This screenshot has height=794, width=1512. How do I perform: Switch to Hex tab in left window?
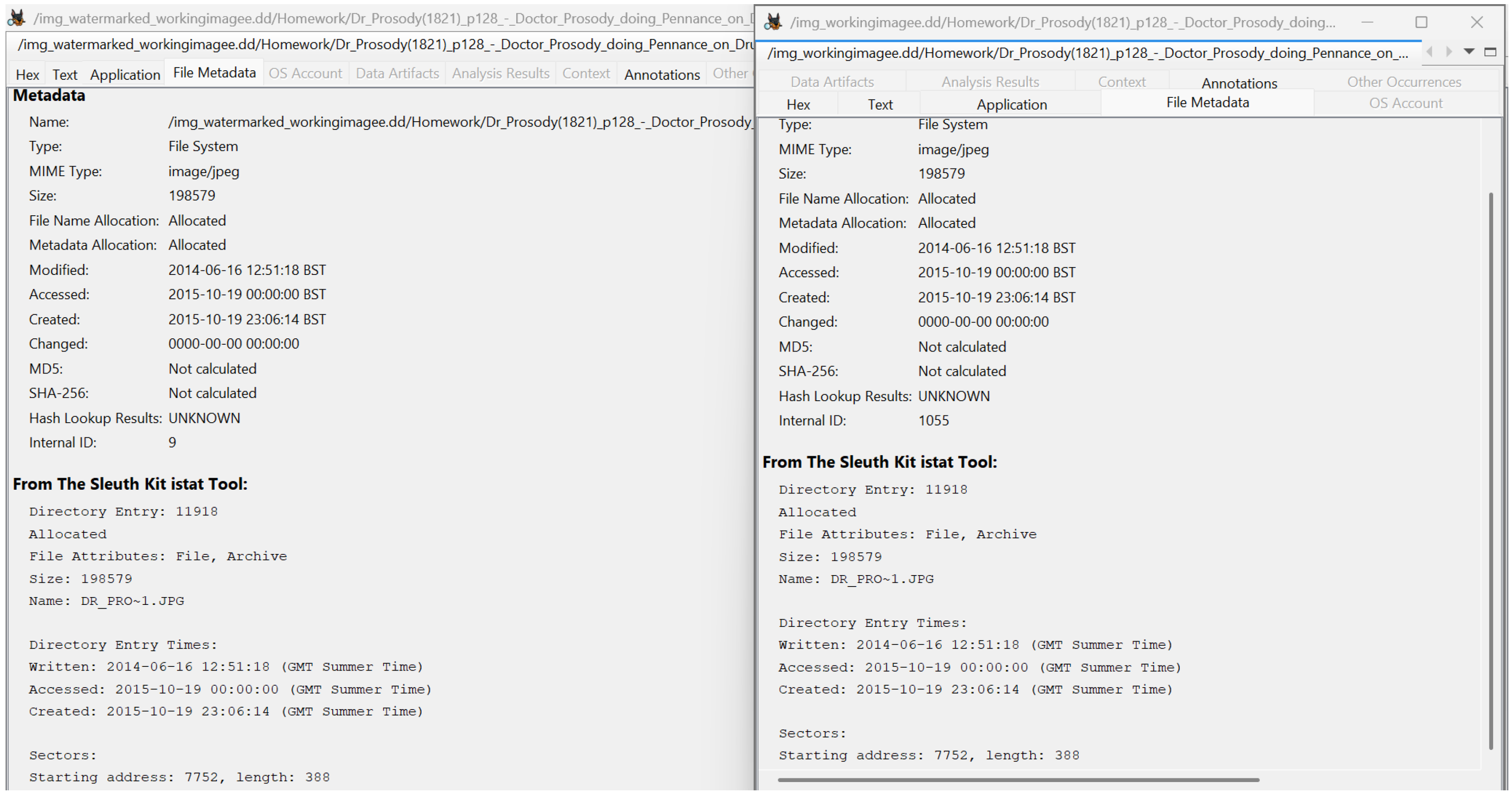(27, 75)
